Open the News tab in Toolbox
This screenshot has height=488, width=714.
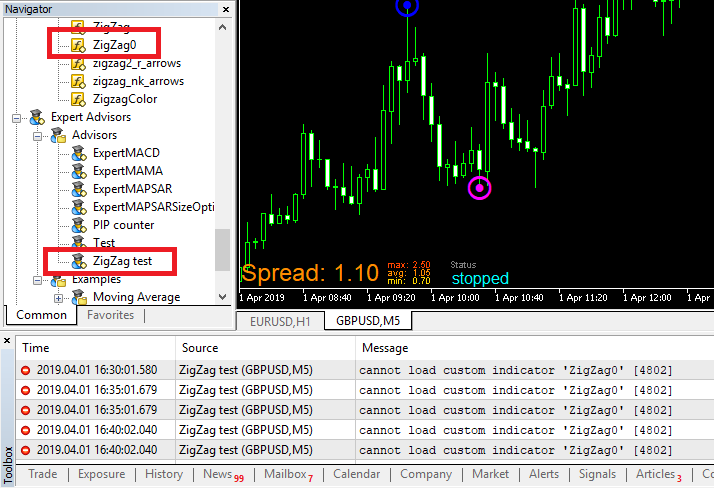tap(223, 474)
